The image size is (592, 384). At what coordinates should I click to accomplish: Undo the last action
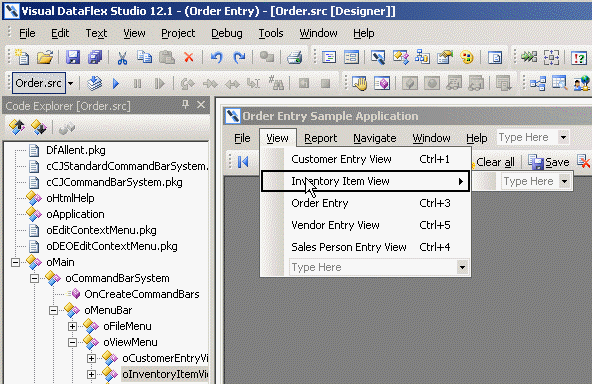[x=216, y=57]
